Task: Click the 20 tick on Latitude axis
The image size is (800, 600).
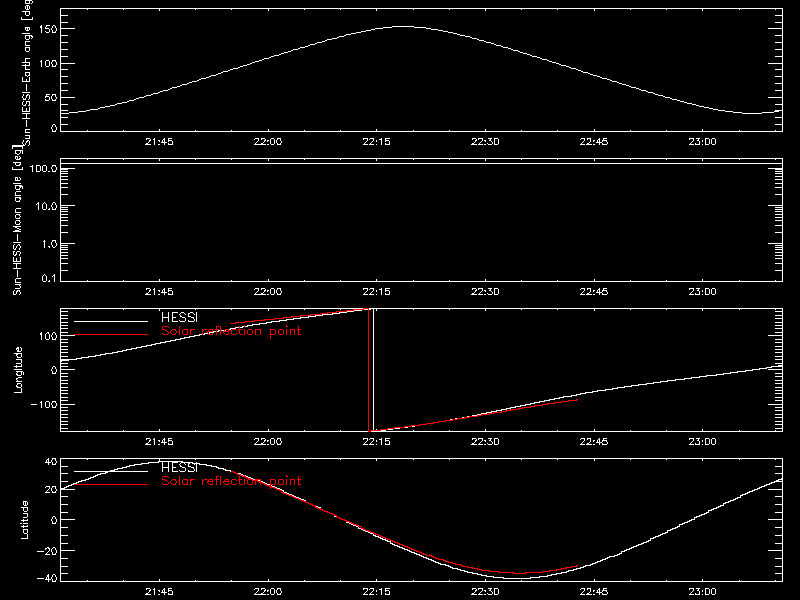Action: pos(51,489)
